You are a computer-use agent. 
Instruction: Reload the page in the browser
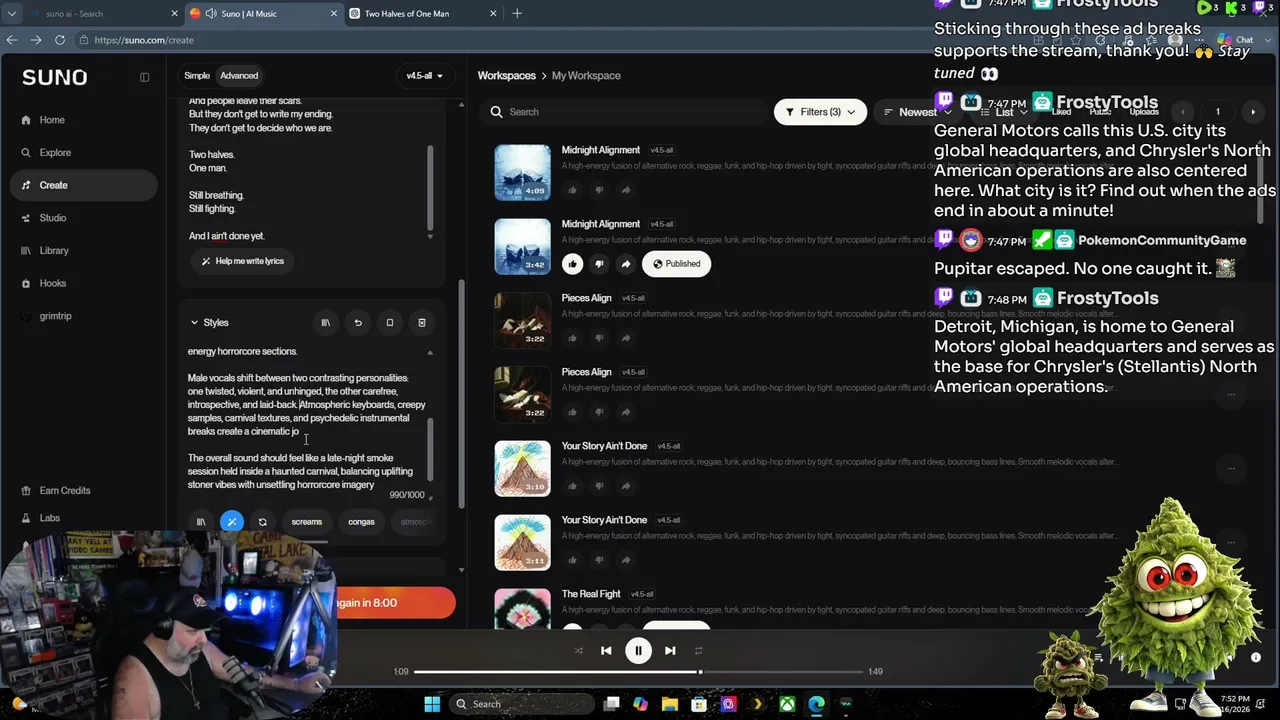(60, 40)
